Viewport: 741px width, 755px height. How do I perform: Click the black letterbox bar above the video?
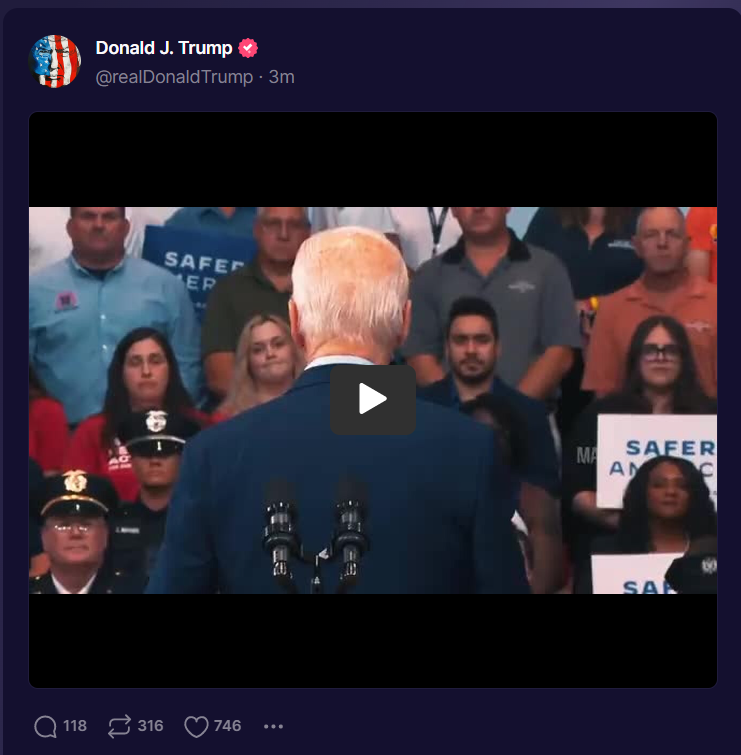373,160
